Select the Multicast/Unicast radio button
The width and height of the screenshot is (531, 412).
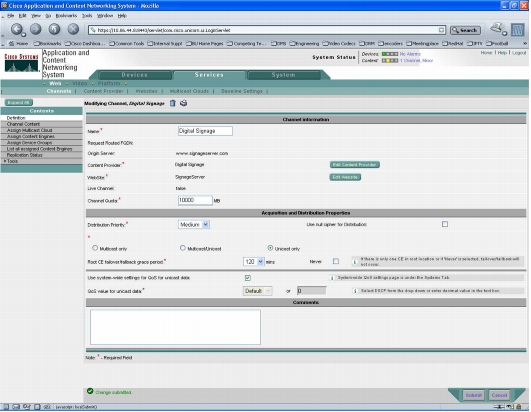183,248
